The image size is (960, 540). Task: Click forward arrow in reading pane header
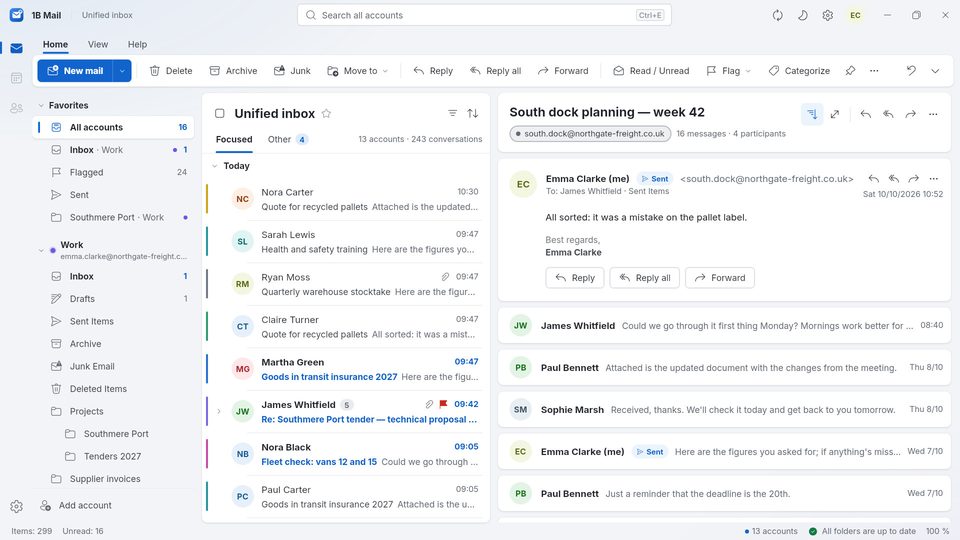click(910, 114)
